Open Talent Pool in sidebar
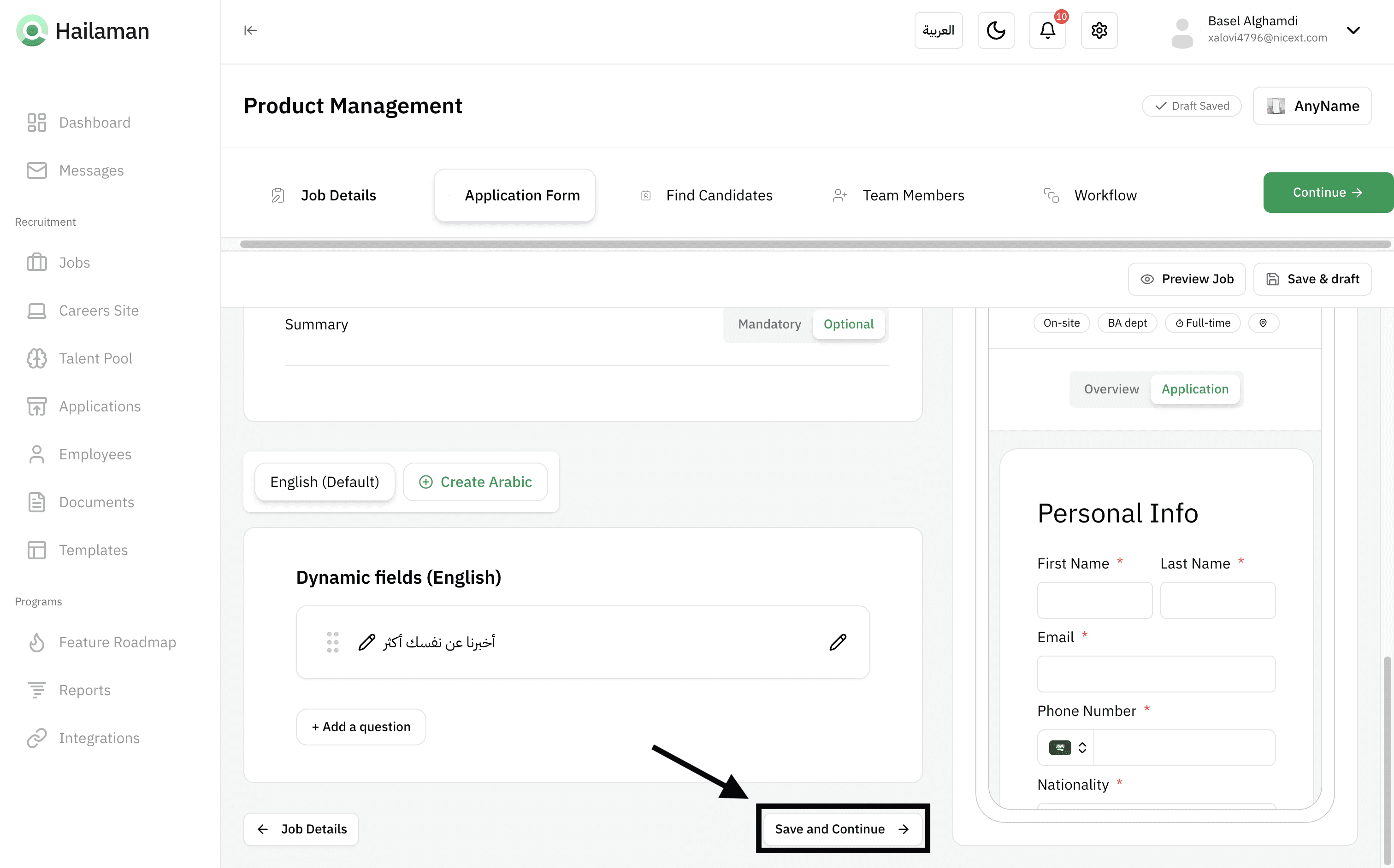This screenshot has height=868, width=1394. point(95,358)
